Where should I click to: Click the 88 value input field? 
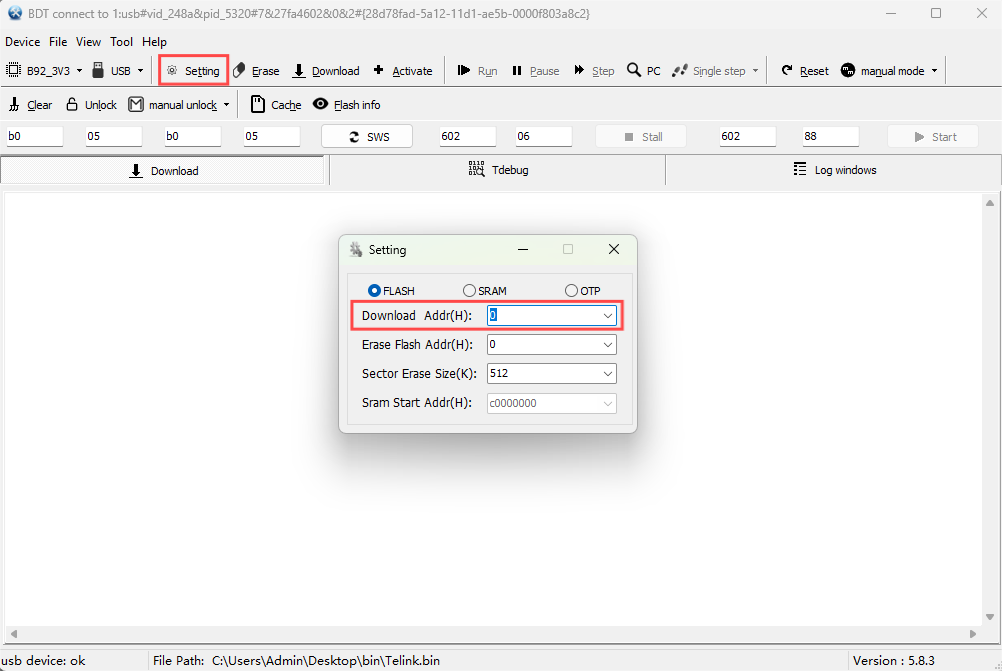831,136
